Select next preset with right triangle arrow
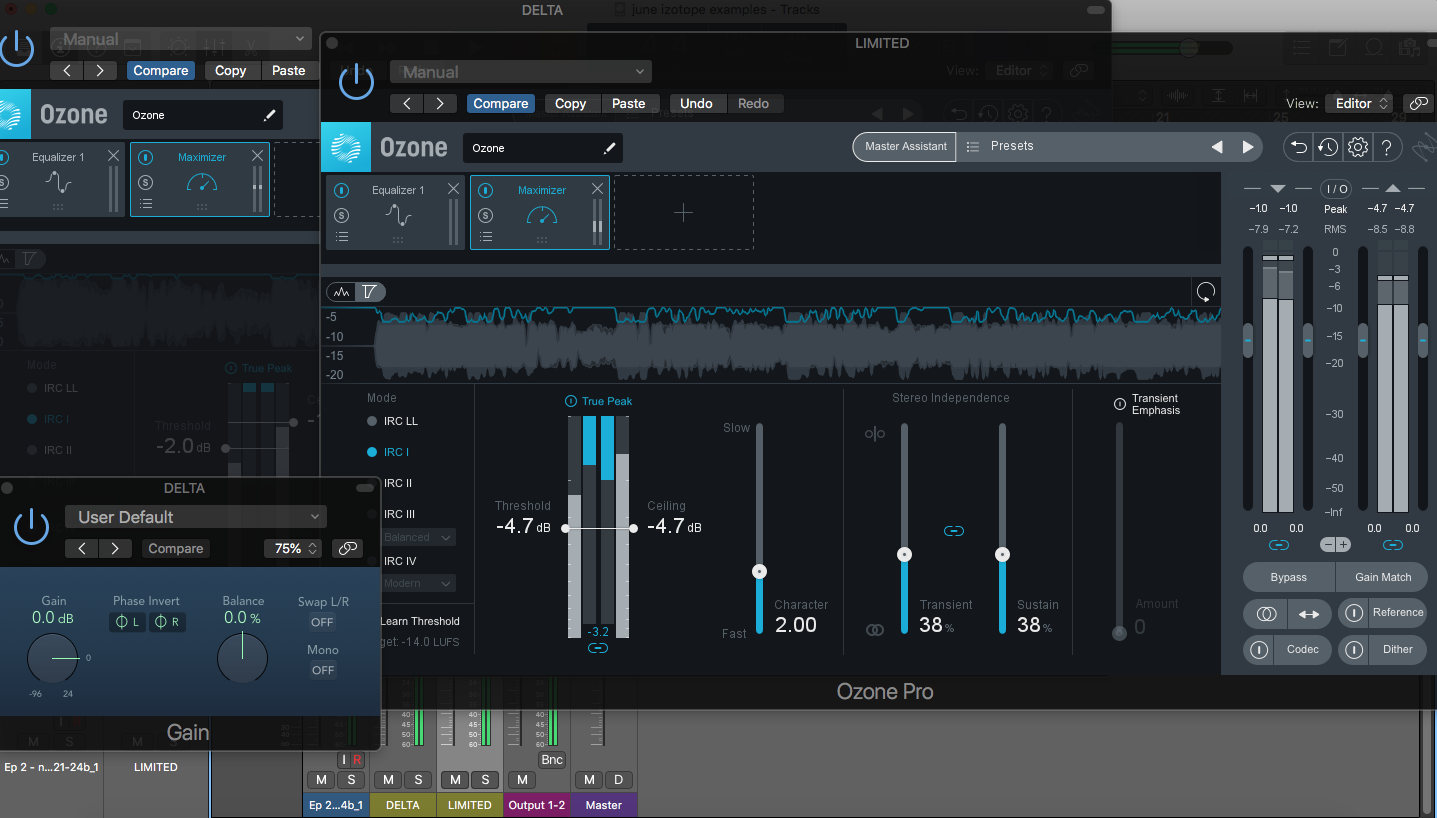 click(x=1248, y=147)
